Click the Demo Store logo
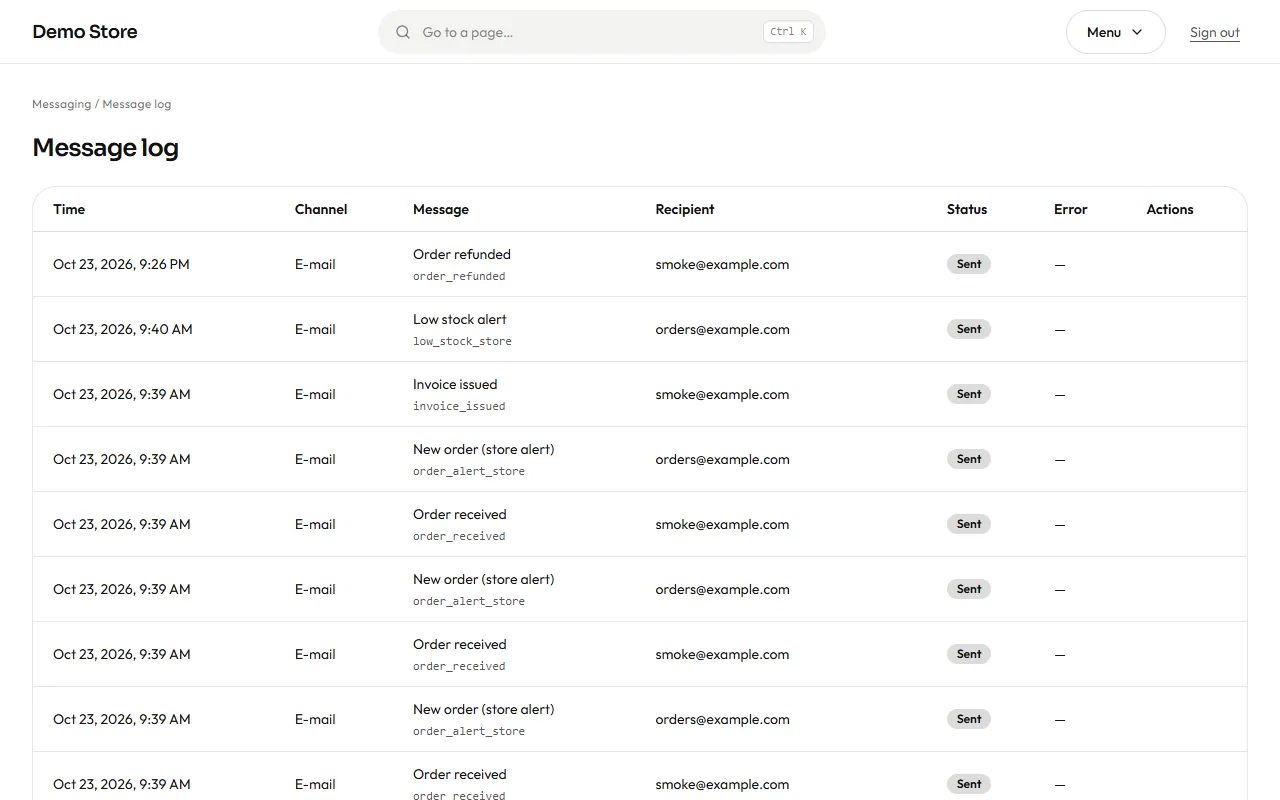 [85, 32]
